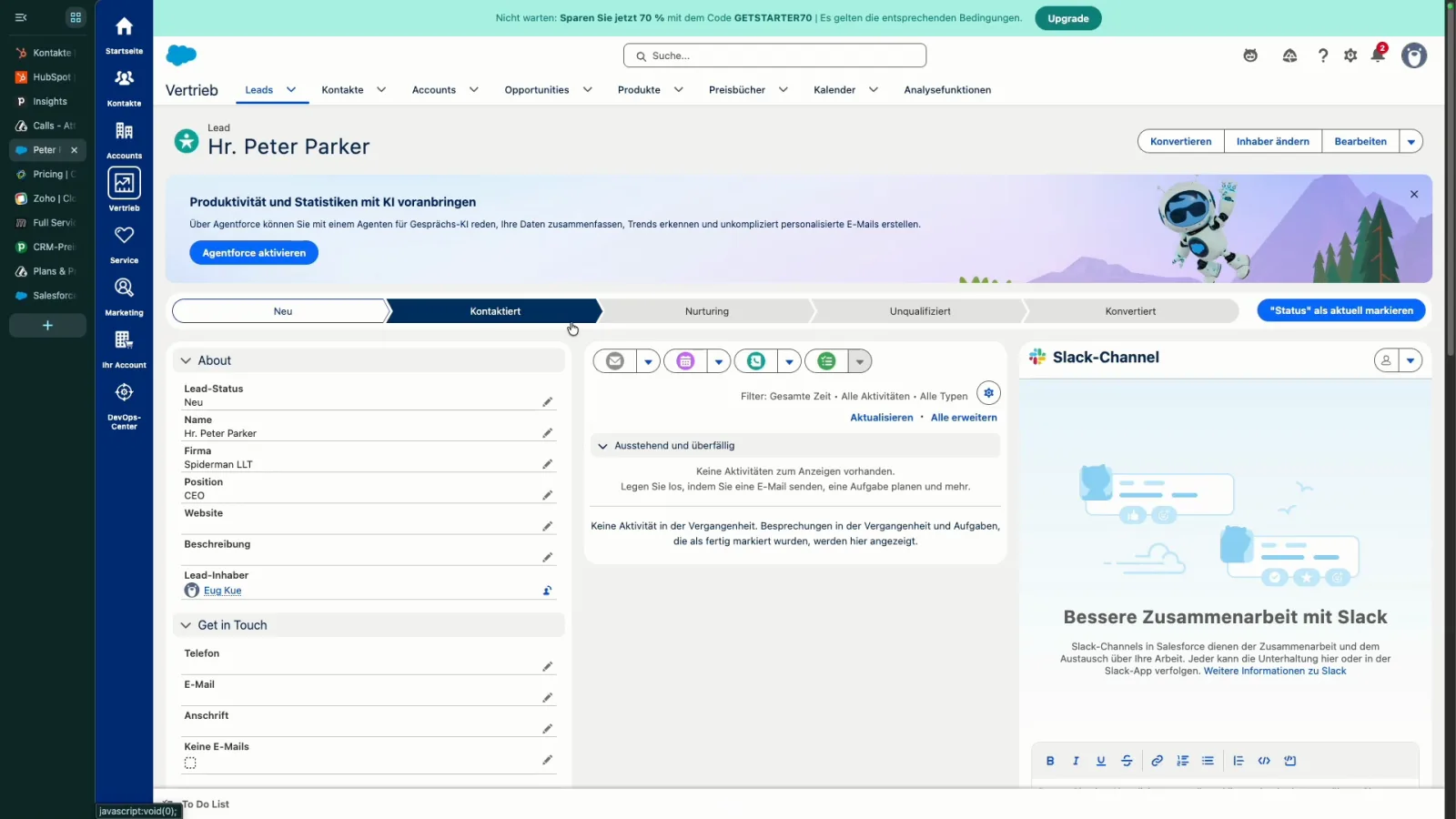Create a new task activity

tap(826, 361)
